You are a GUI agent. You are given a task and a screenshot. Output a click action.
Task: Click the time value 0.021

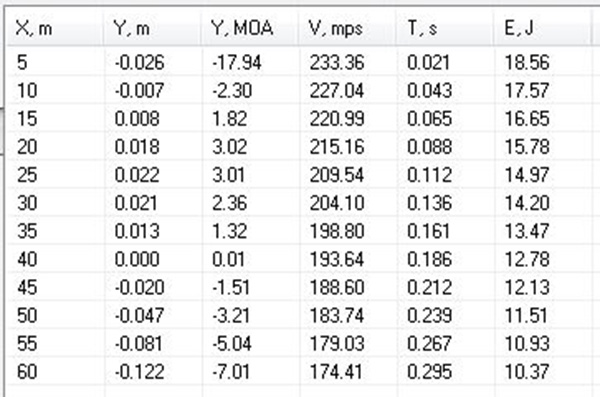[428, 62]
